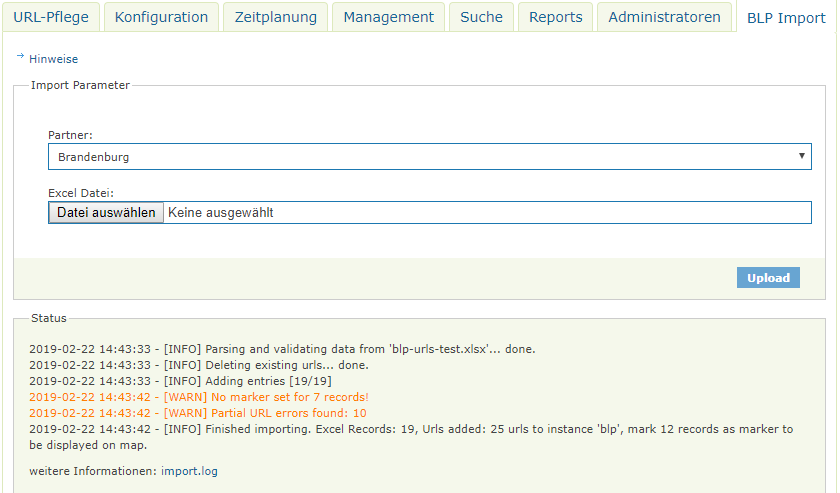Click the small arrow icon before Hinweise

[x=20, y=57]
